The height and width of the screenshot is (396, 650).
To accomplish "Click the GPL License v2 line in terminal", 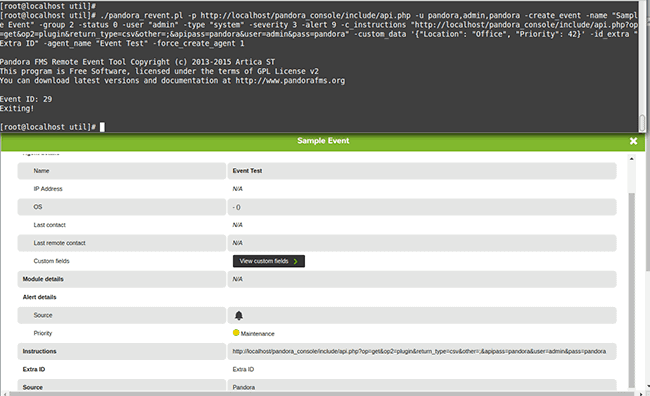I will (x=159, y=71).
